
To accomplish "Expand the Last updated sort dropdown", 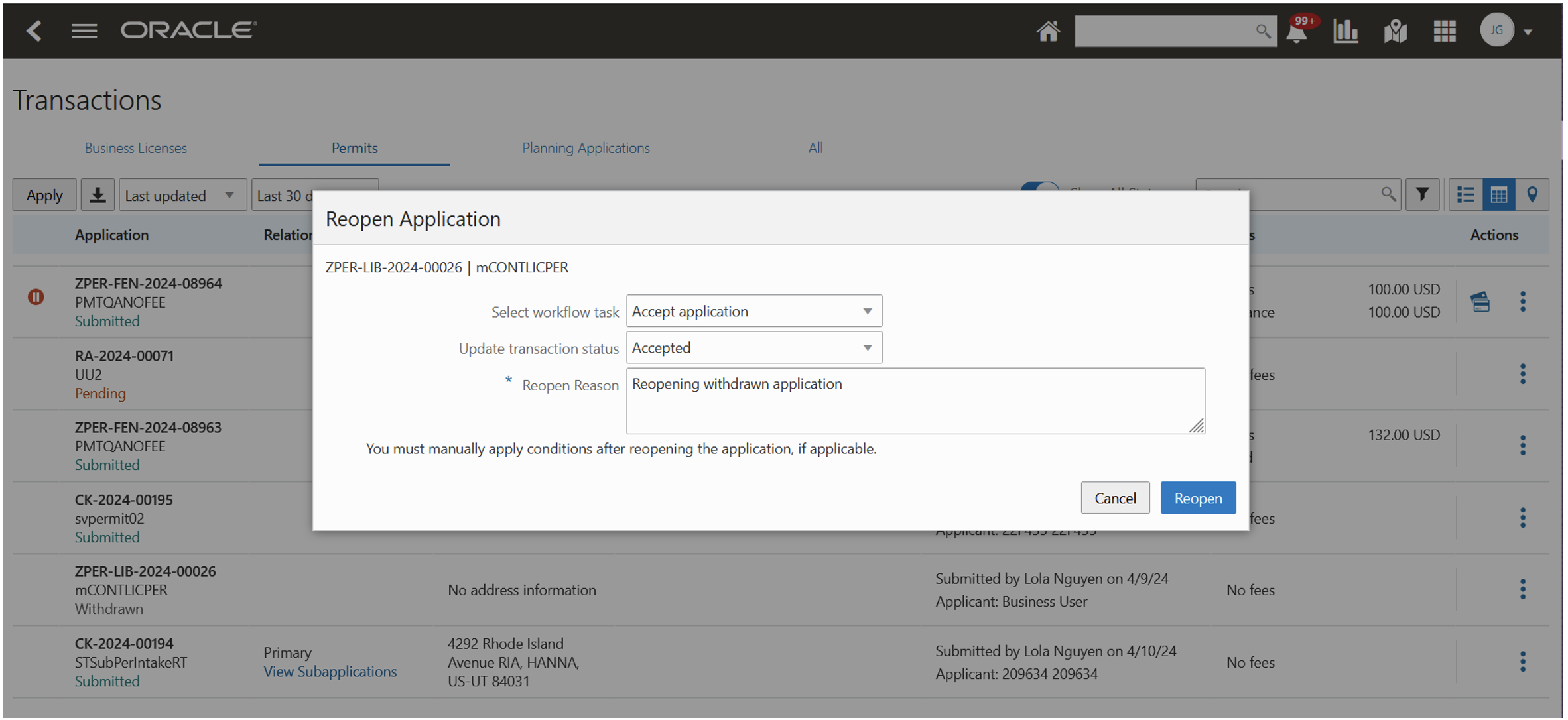I will 229,194.
